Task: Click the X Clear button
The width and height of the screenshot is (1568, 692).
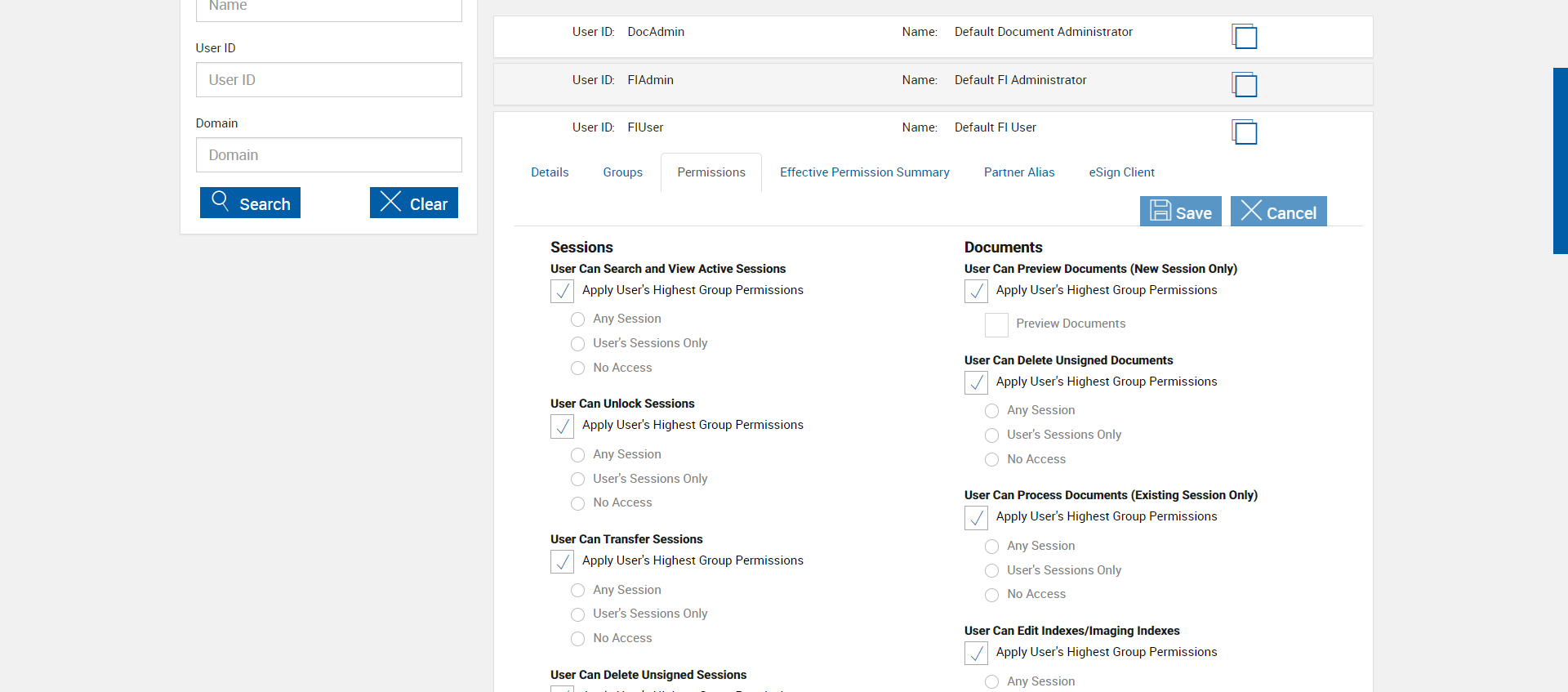Action: pyautogui.click(x=413, y=203)
